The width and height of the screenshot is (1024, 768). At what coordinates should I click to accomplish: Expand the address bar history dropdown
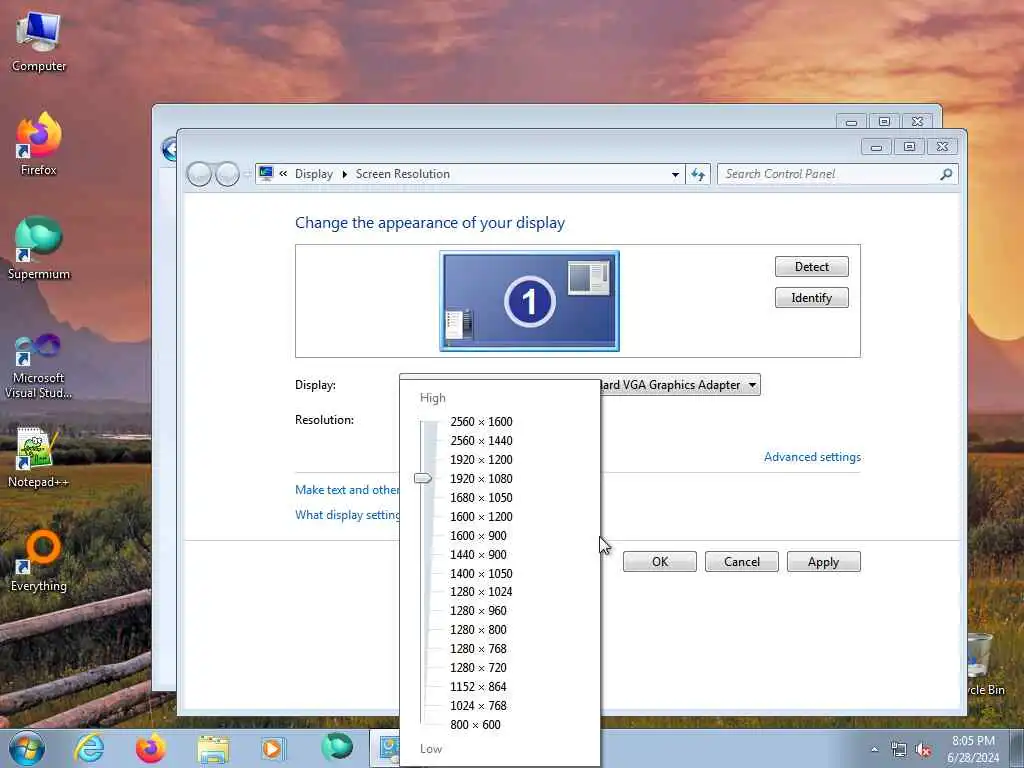pyautogui.click(x=675, y=174)
